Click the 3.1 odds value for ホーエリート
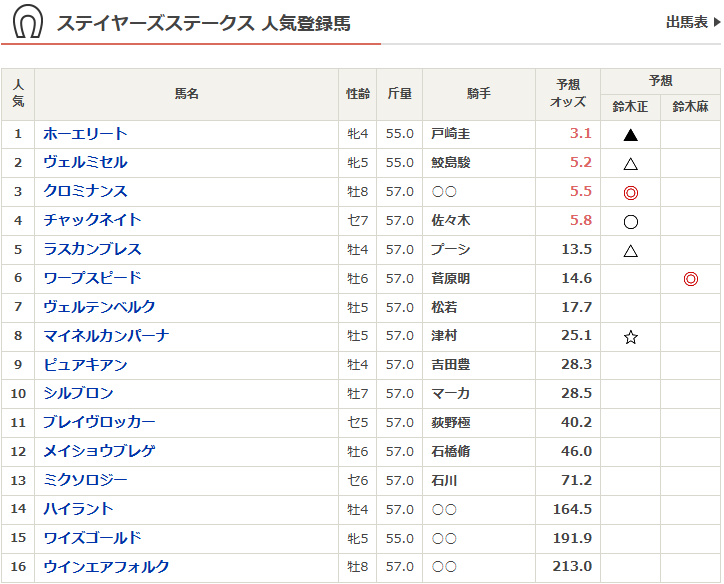This screenshot has width=724, height=584. 580,134
